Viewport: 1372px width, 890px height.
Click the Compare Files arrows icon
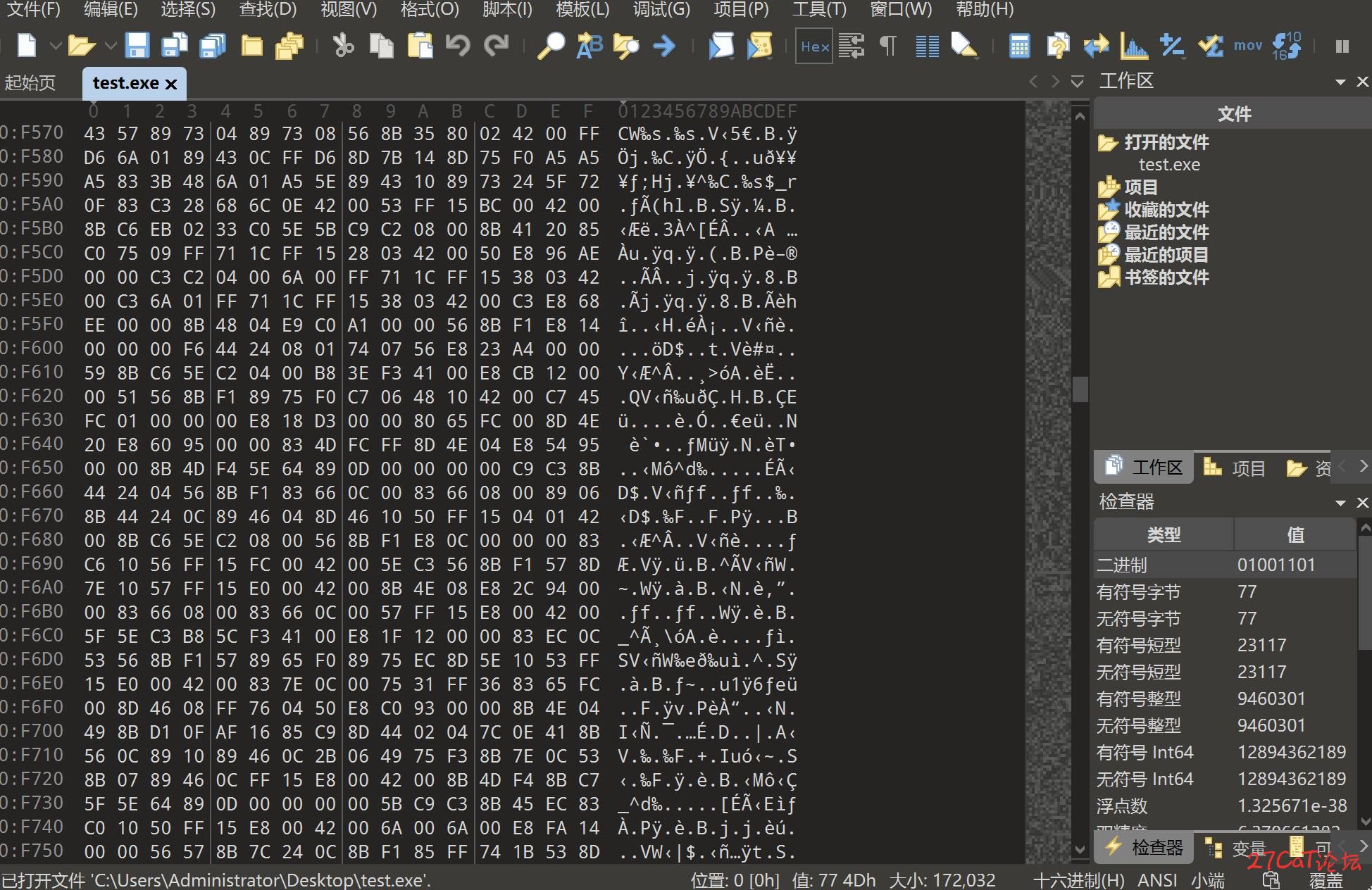coord(1096,46)
